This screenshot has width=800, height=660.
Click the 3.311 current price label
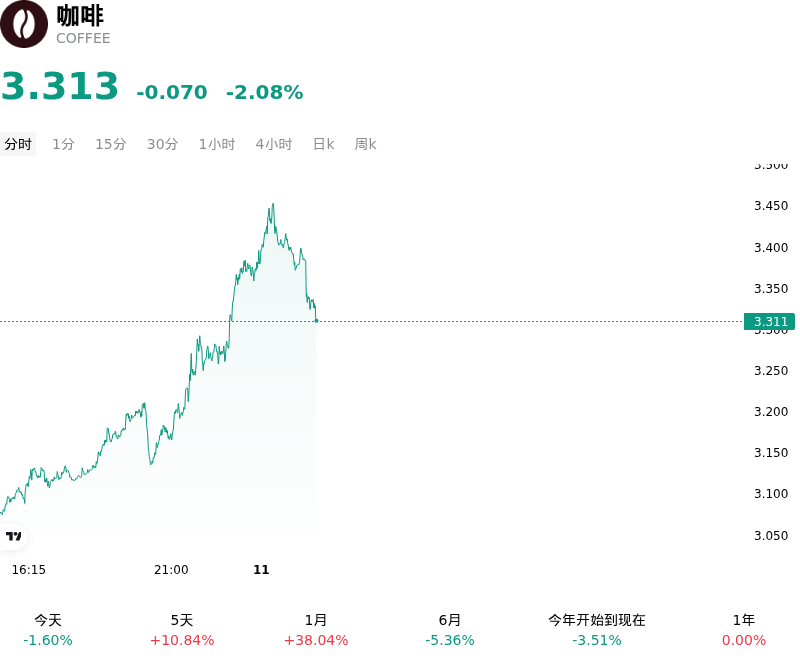(x=770, y=321)
